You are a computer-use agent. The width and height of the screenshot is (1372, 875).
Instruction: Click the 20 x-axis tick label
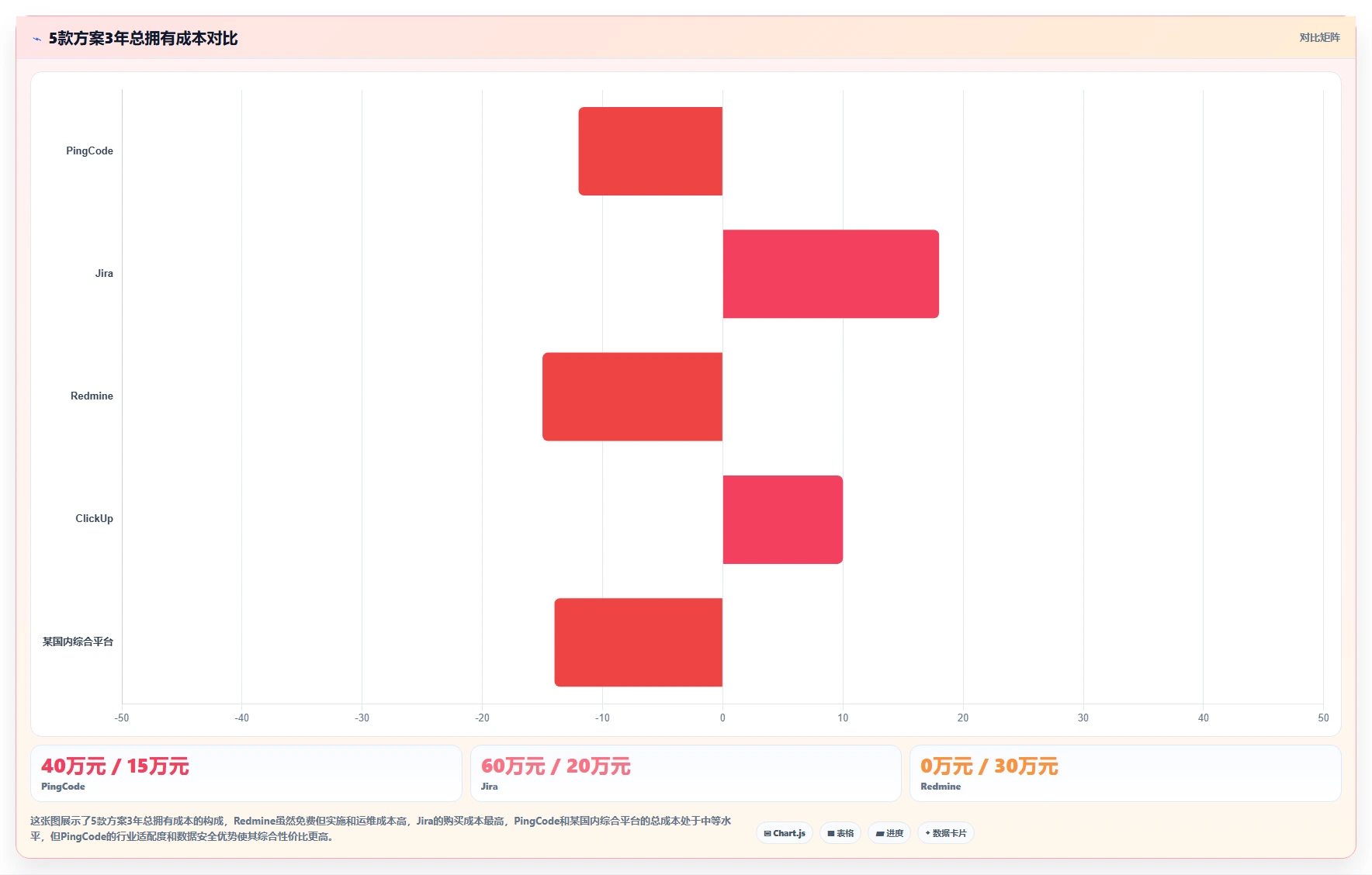point(963,718)
